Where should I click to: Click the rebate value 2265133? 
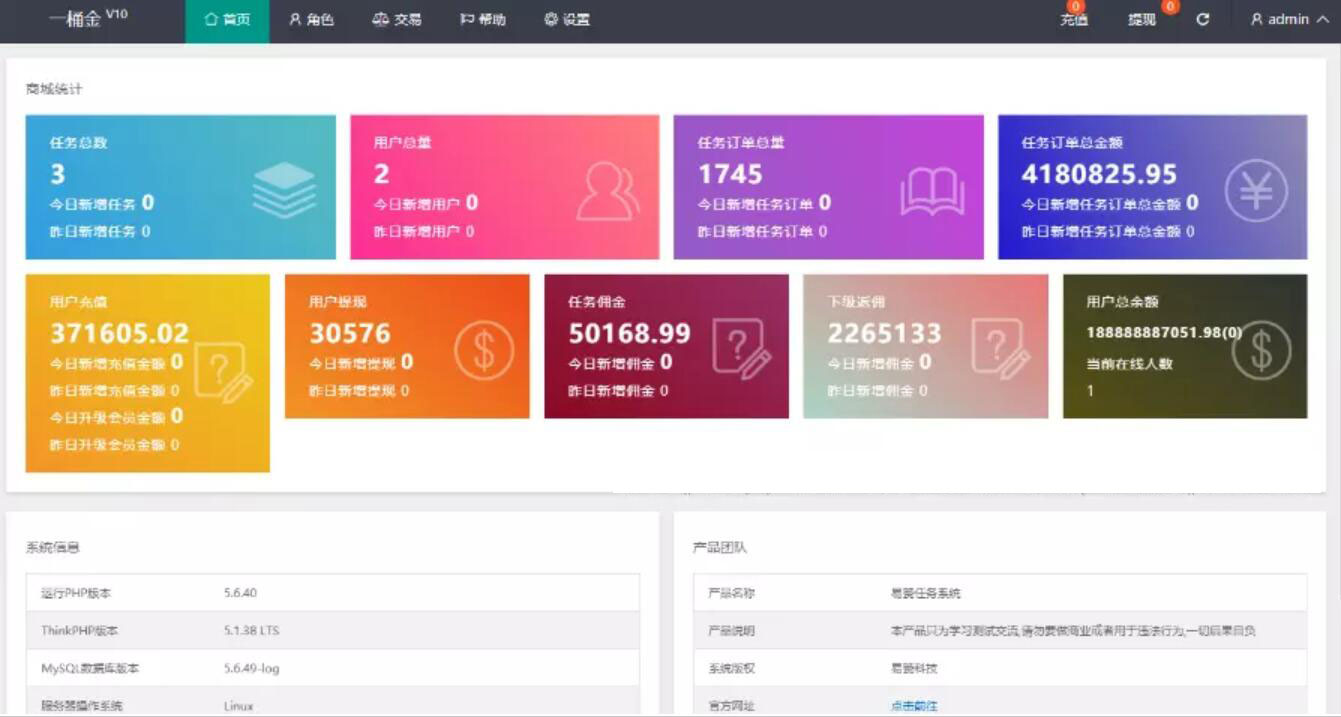click(885, 333)
